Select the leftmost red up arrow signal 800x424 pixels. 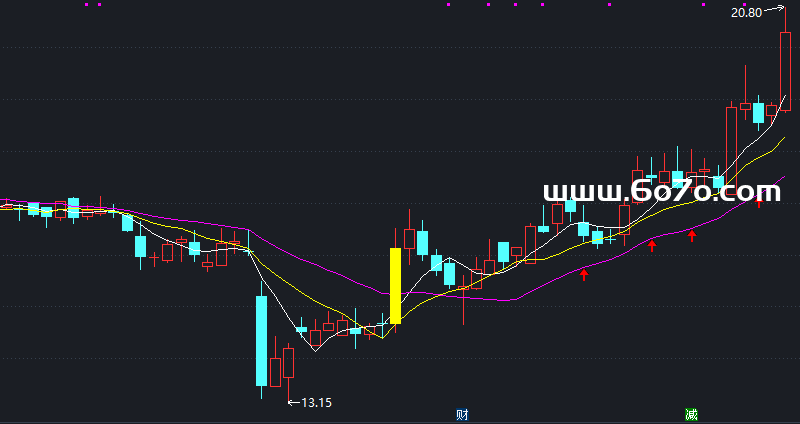pyautogui.click(x=585, y=273)
